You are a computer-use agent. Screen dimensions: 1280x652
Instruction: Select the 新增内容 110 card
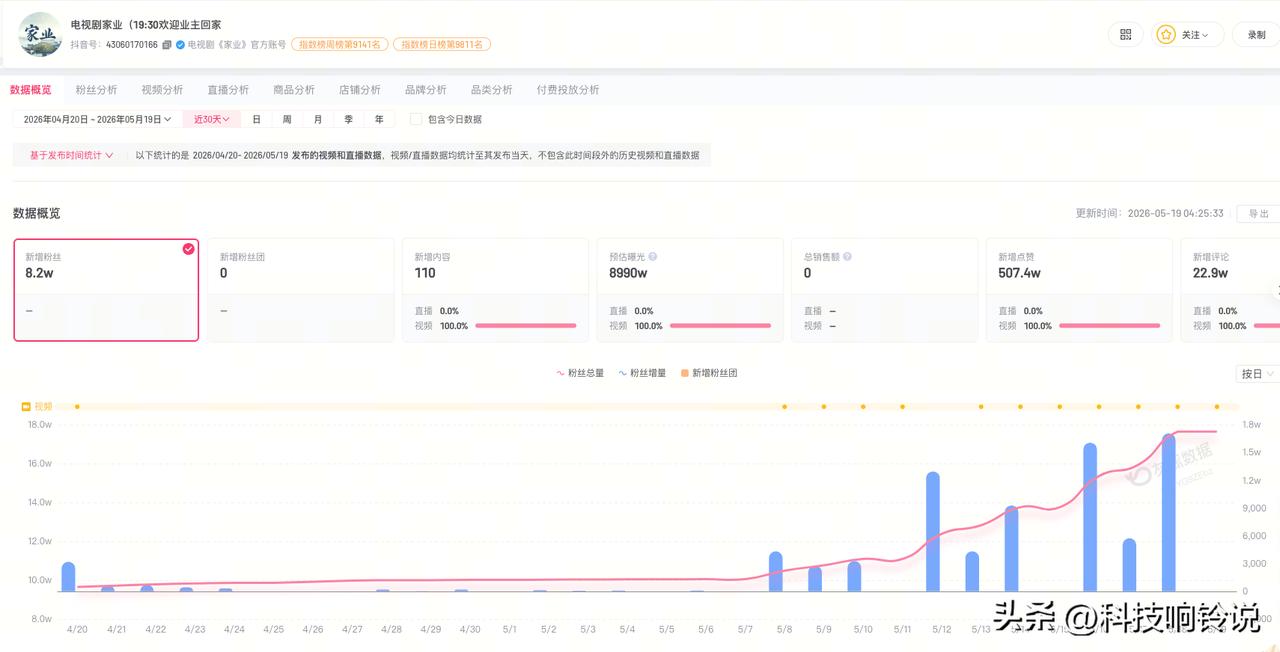(x=495, y=290)
